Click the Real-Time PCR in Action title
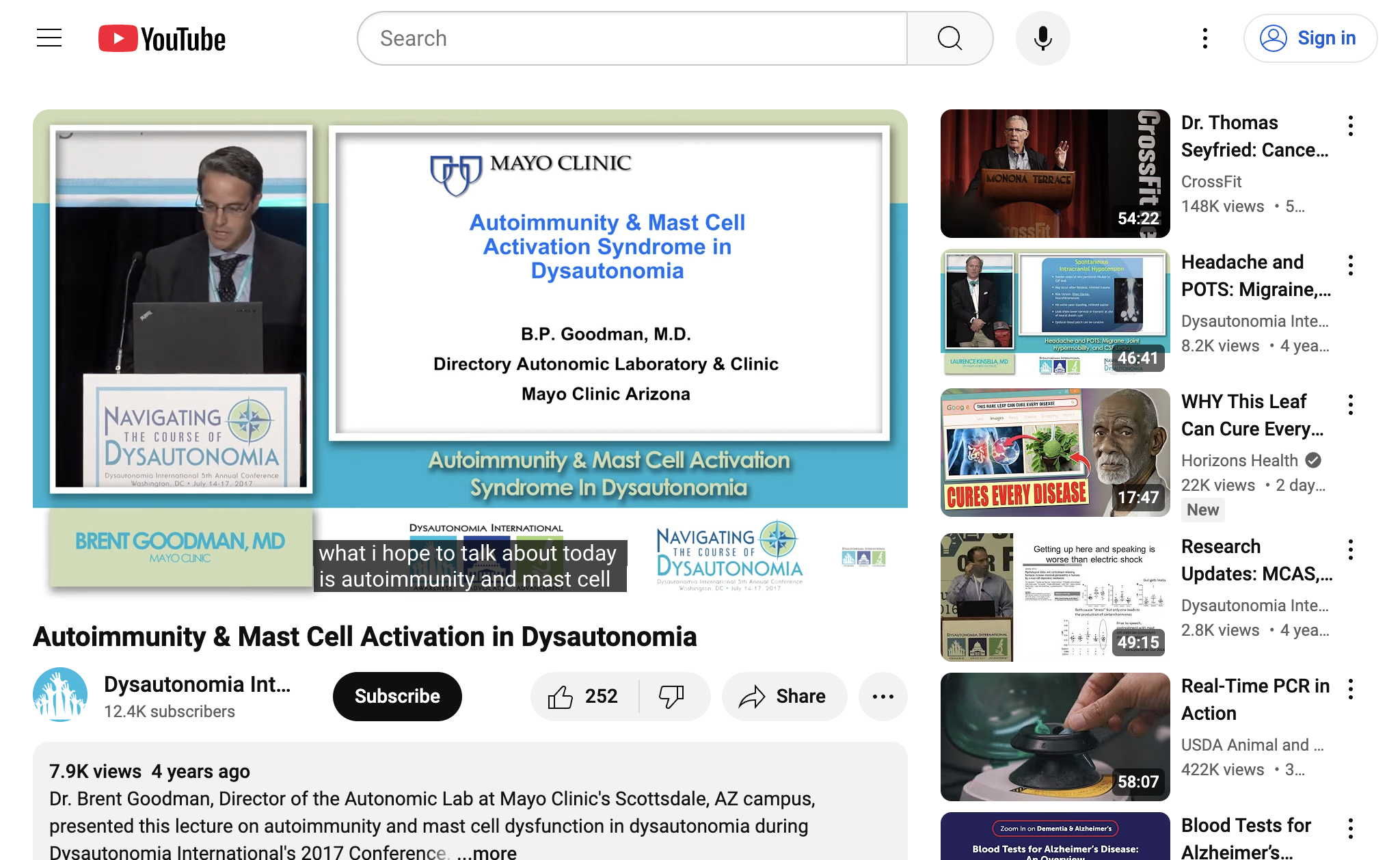Viewport: 1400px width, 860px height. [x=1256, y=699]
